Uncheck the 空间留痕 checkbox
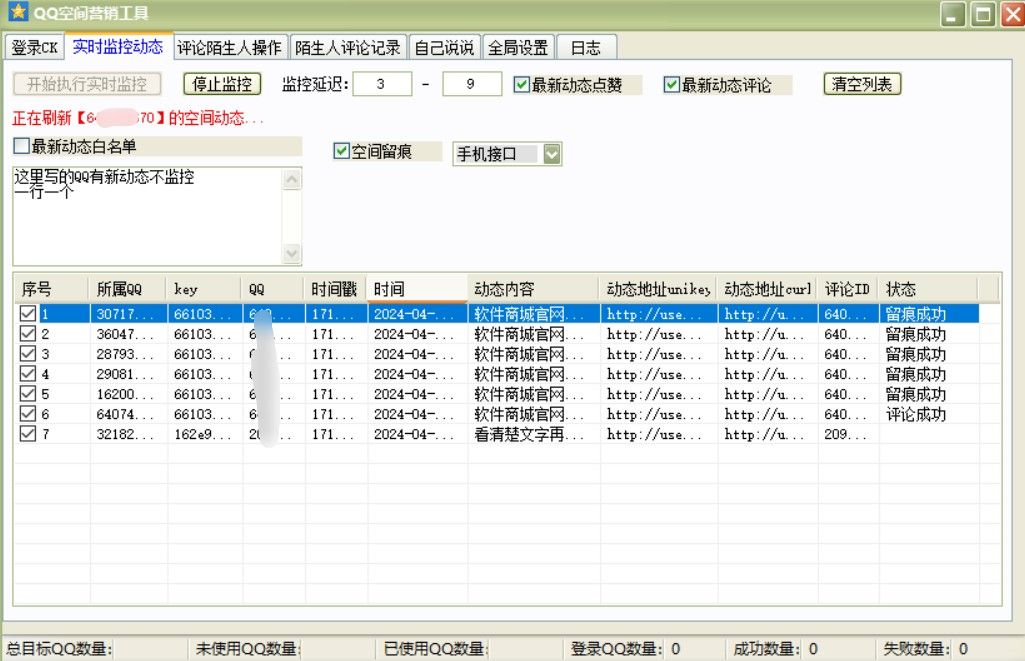 coord(341,151)
